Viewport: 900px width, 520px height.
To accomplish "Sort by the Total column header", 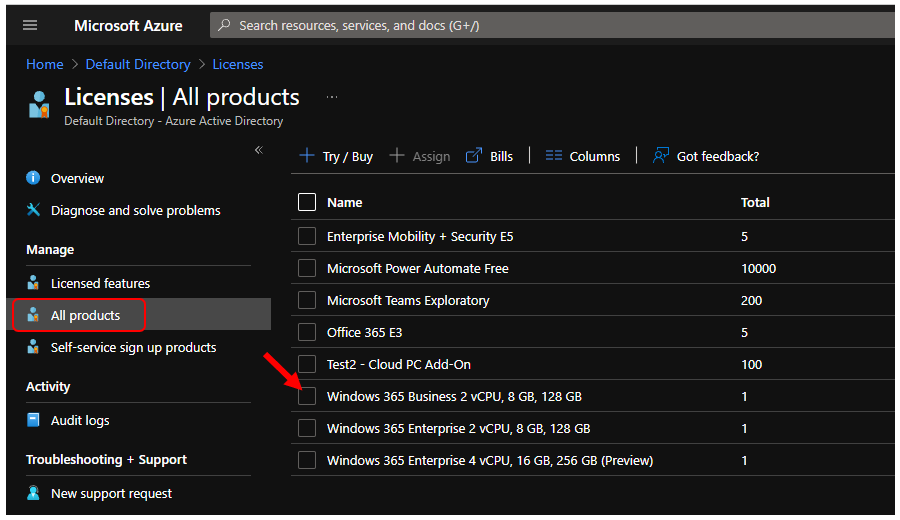I will (755, 202).
